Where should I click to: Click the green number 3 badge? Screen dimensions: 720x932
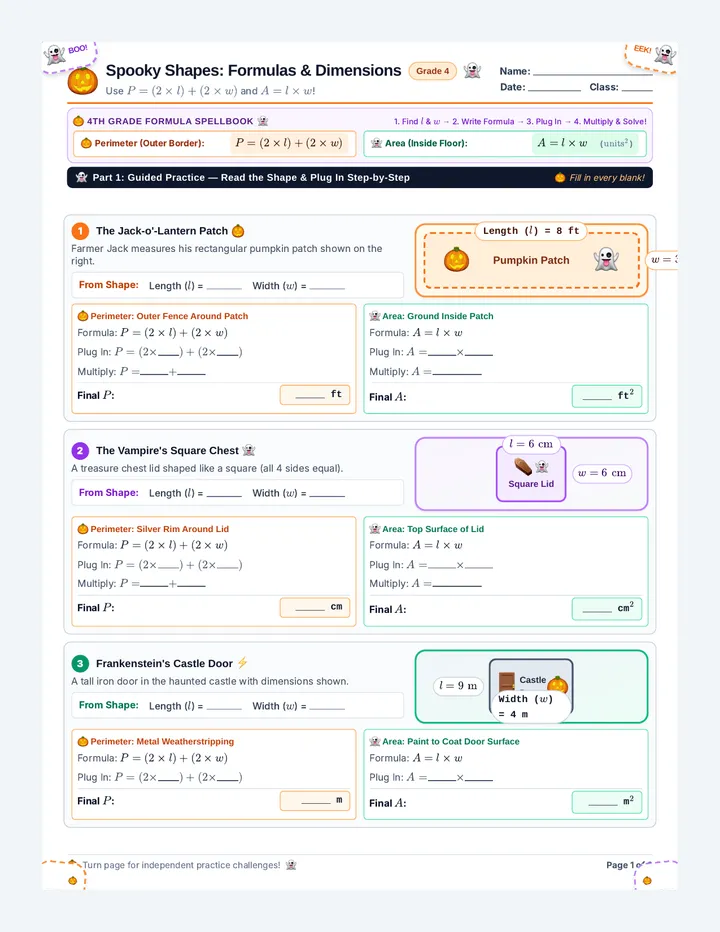[x=80, y=663]
